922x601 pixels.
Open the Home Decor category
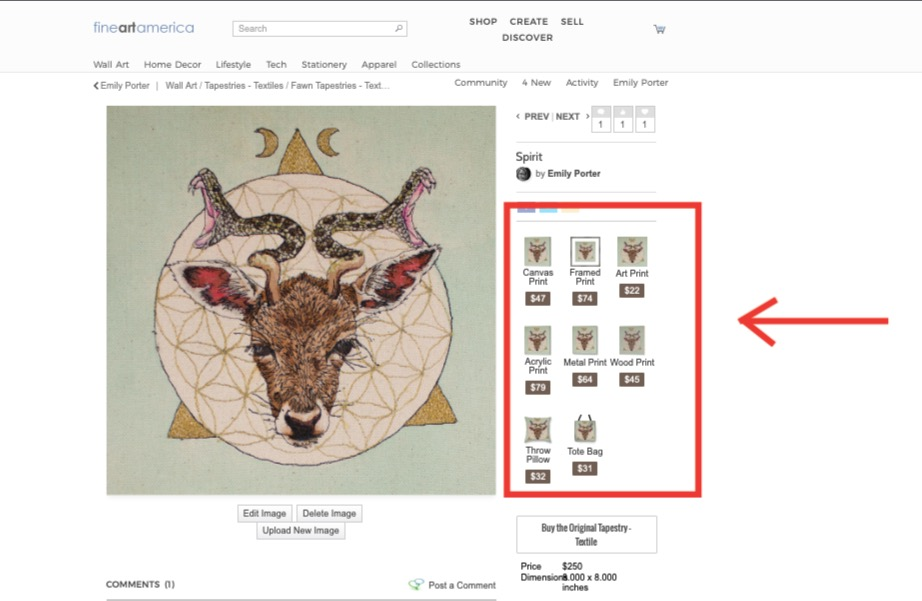pos(172,65)
